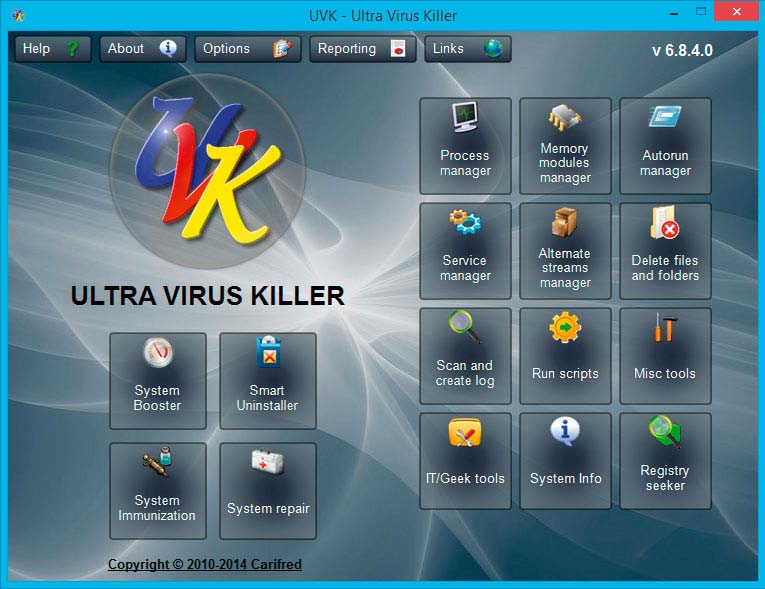765x589 pixels.
Task: Open Registry seeker
Action: [x=665, y=461]
